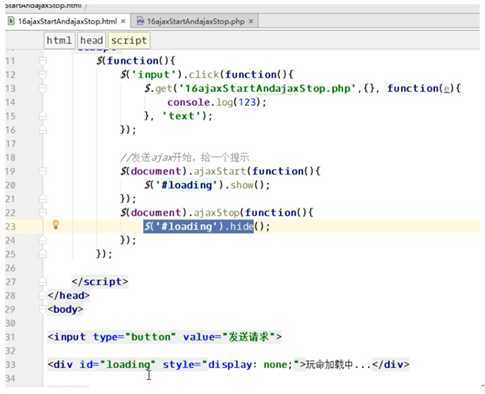Click the php file icon on the second tab
Image resolution: width=485 pixels, height=394 pixels.
140,21
